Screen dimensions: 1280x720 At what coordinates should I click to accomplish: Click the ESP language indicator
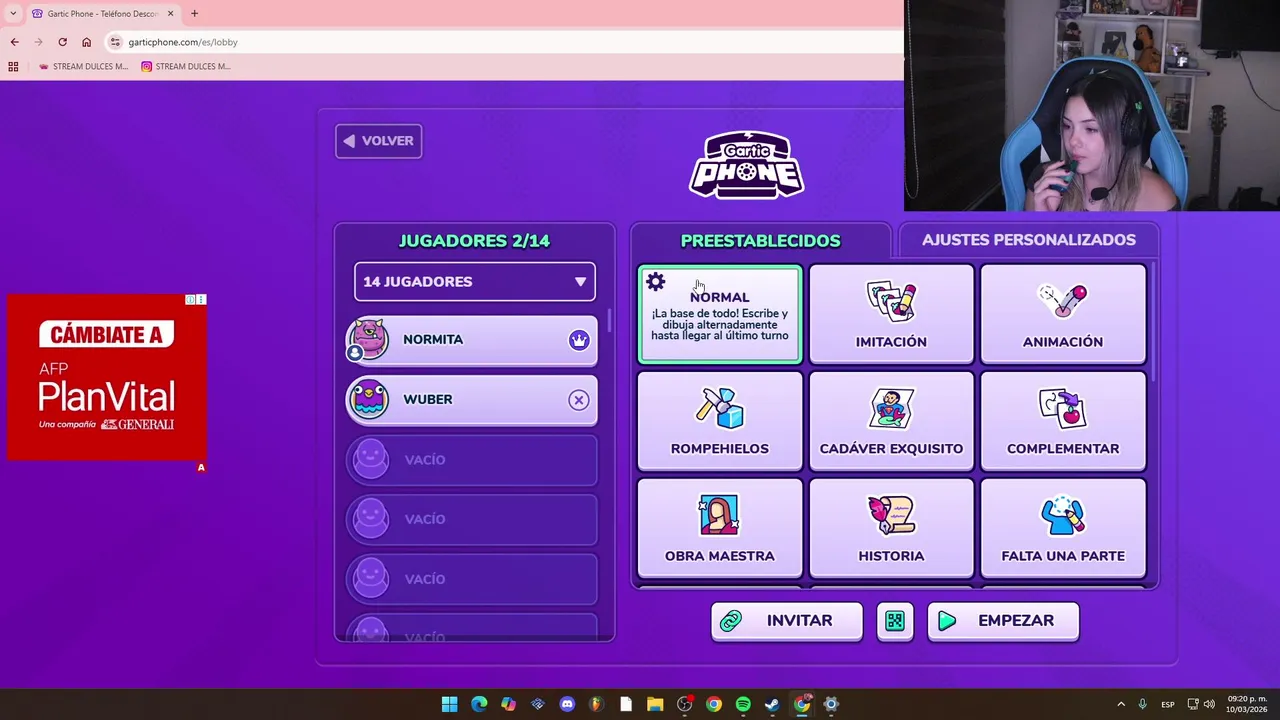[x=1168, y=704]
